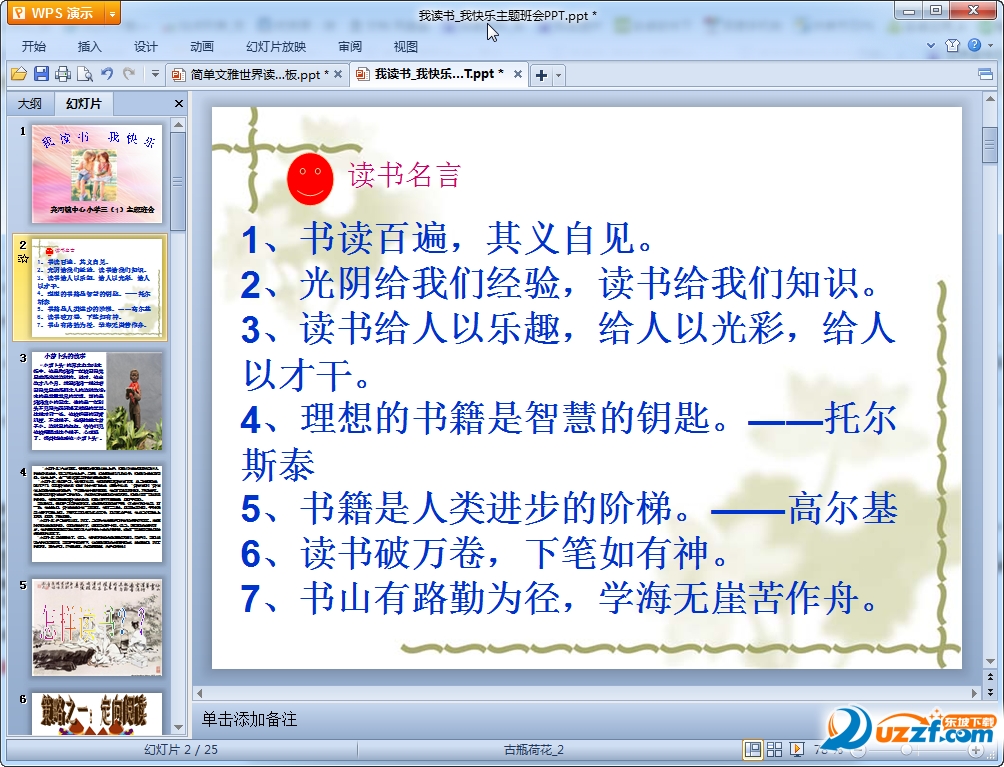This screenshot has height=767, width=1004.
Task: Select slide 3 thumbnail
Action: click(96, 400)
